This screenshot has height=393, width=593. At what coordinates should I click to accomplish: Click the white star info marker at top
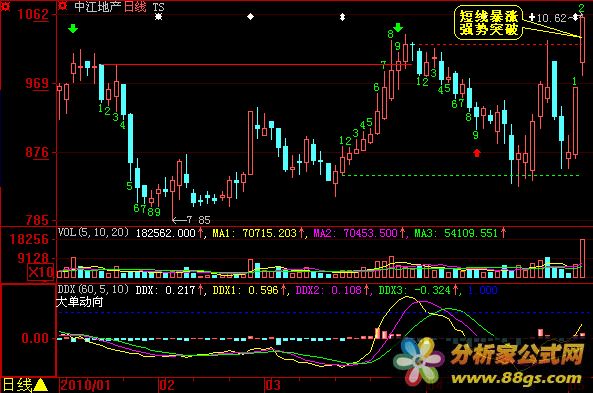(x=158, y=17)
